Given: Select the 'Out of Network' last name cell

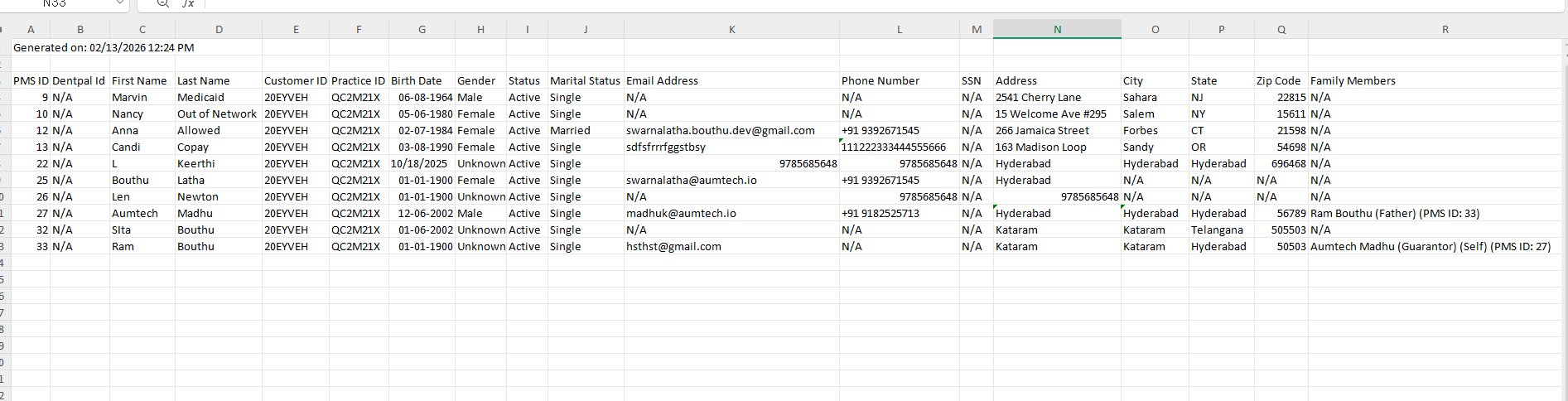Looking at the screenshot, I should point(217,114).
